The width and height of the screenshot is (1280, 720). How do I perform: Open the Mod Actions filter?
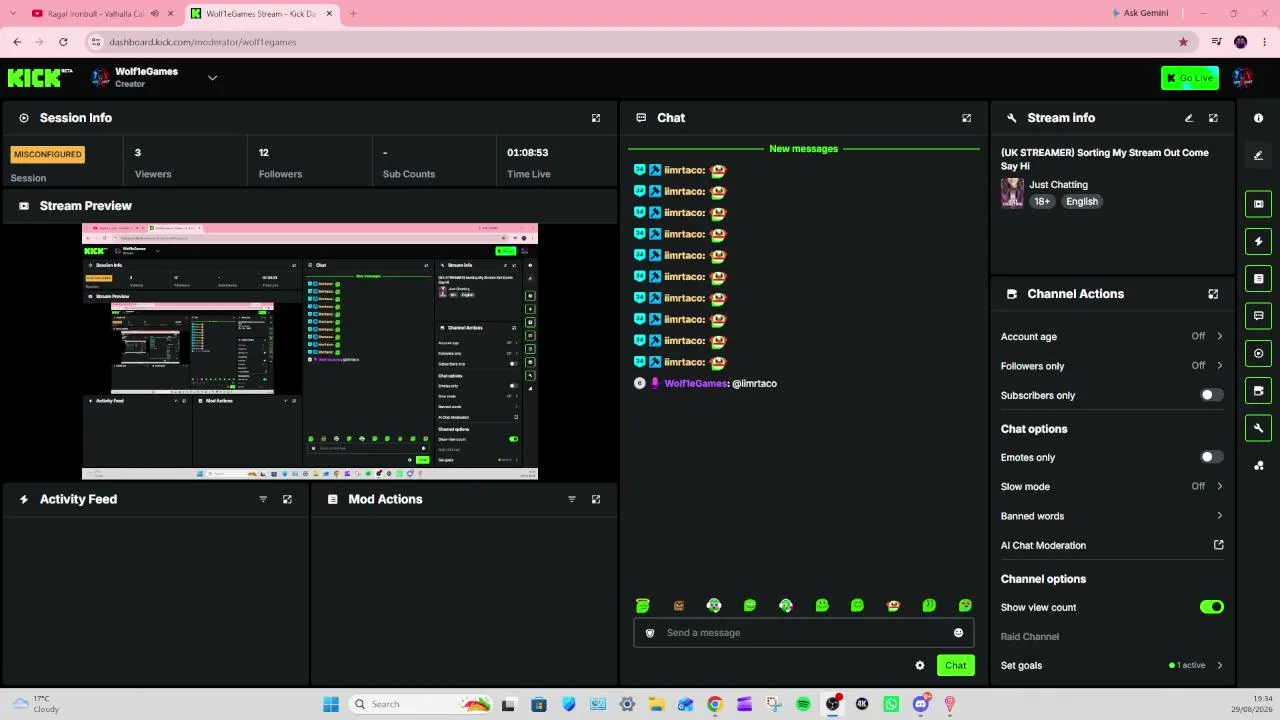572,499
